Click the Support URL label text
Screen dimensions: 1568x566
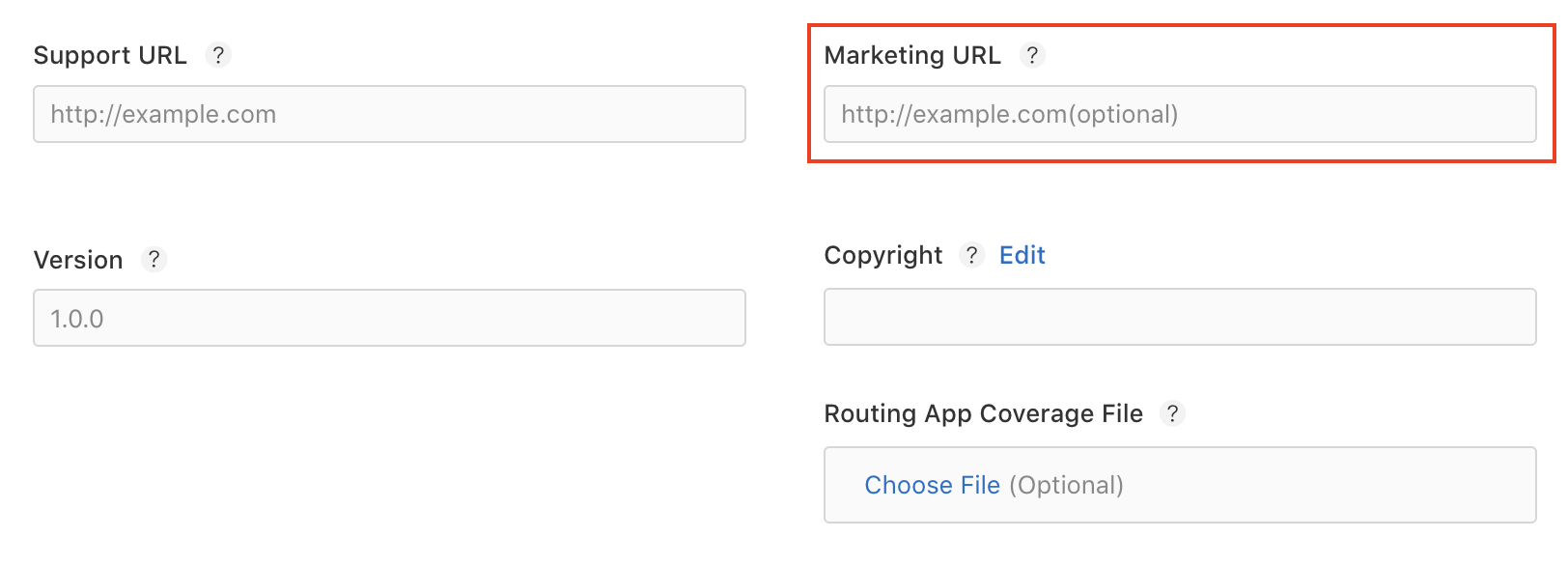click(110, 55)
